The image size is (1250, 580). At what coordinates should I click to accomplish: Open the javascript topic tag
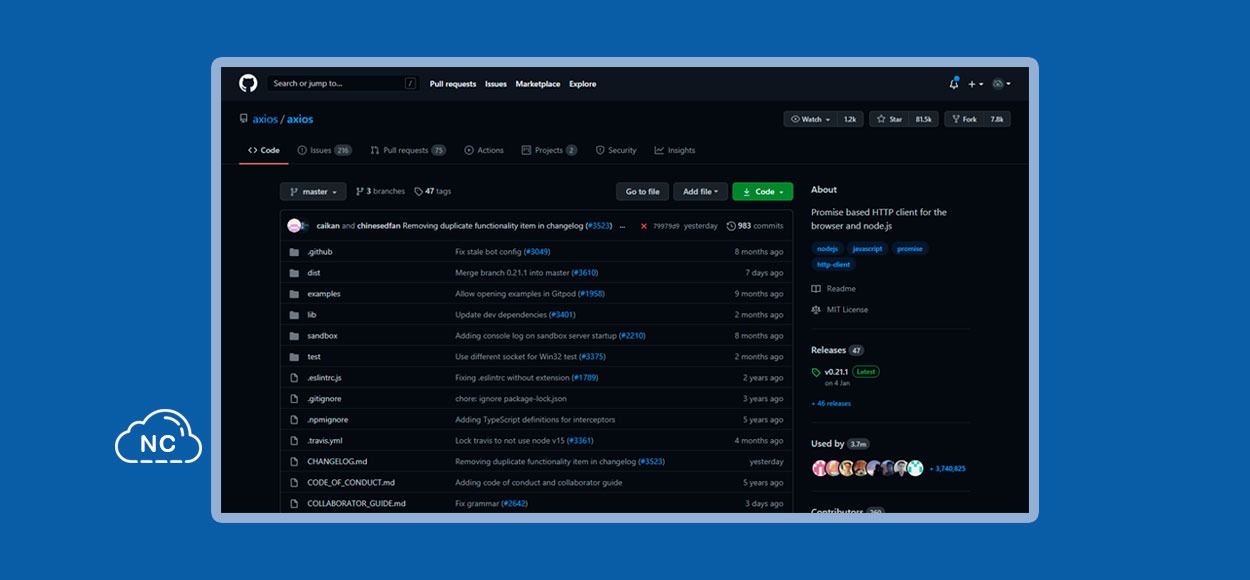(867, 248)
